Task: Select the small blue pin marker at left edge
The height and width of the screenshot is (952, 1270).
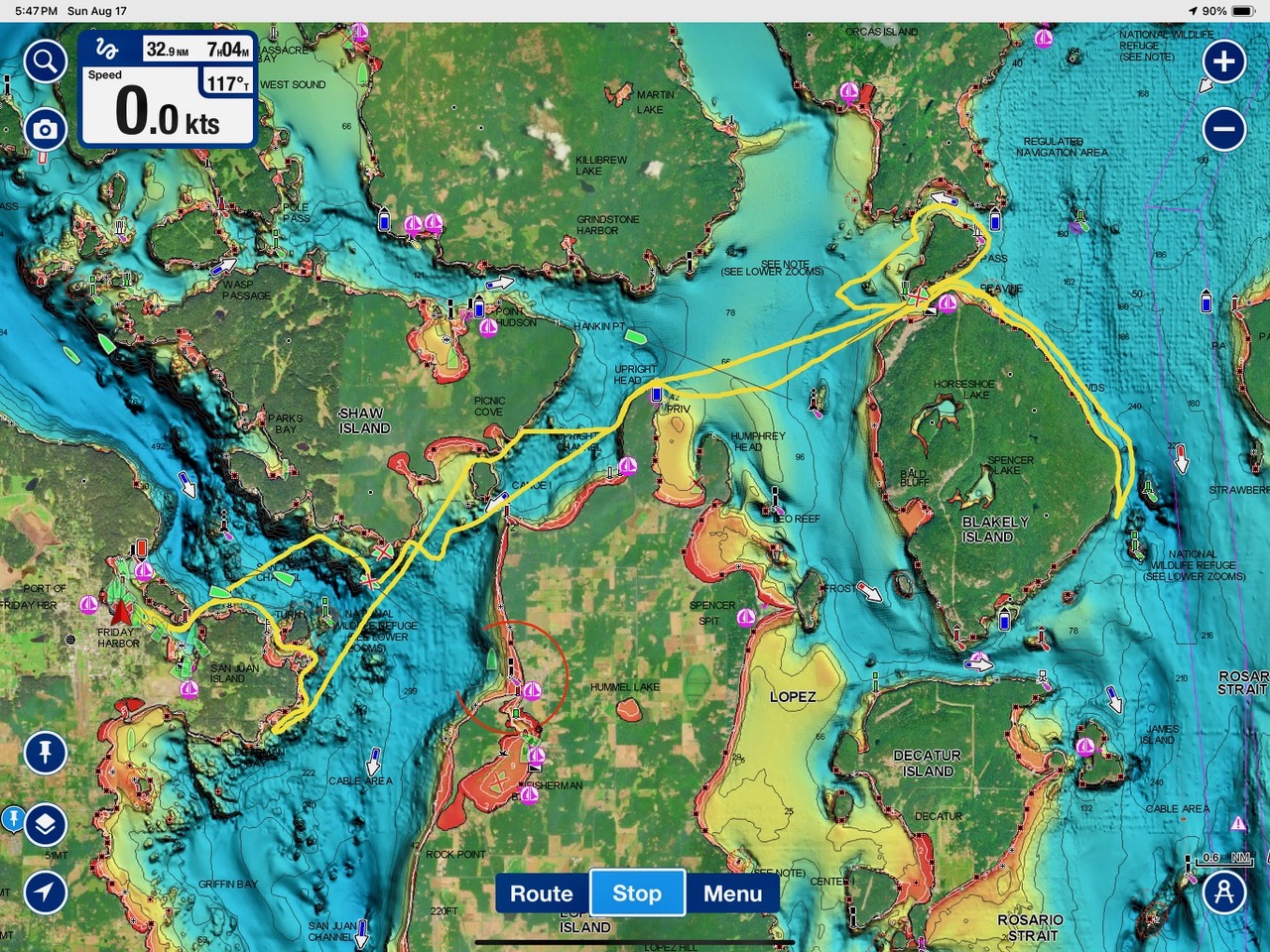Action: (x=12, y=818)
